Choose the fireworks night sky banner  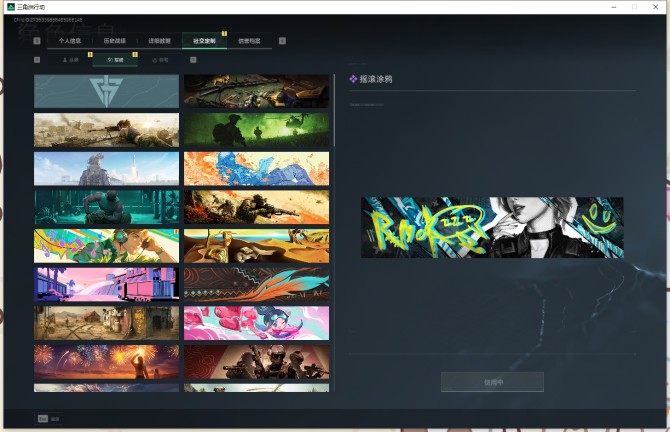[106, 362]
